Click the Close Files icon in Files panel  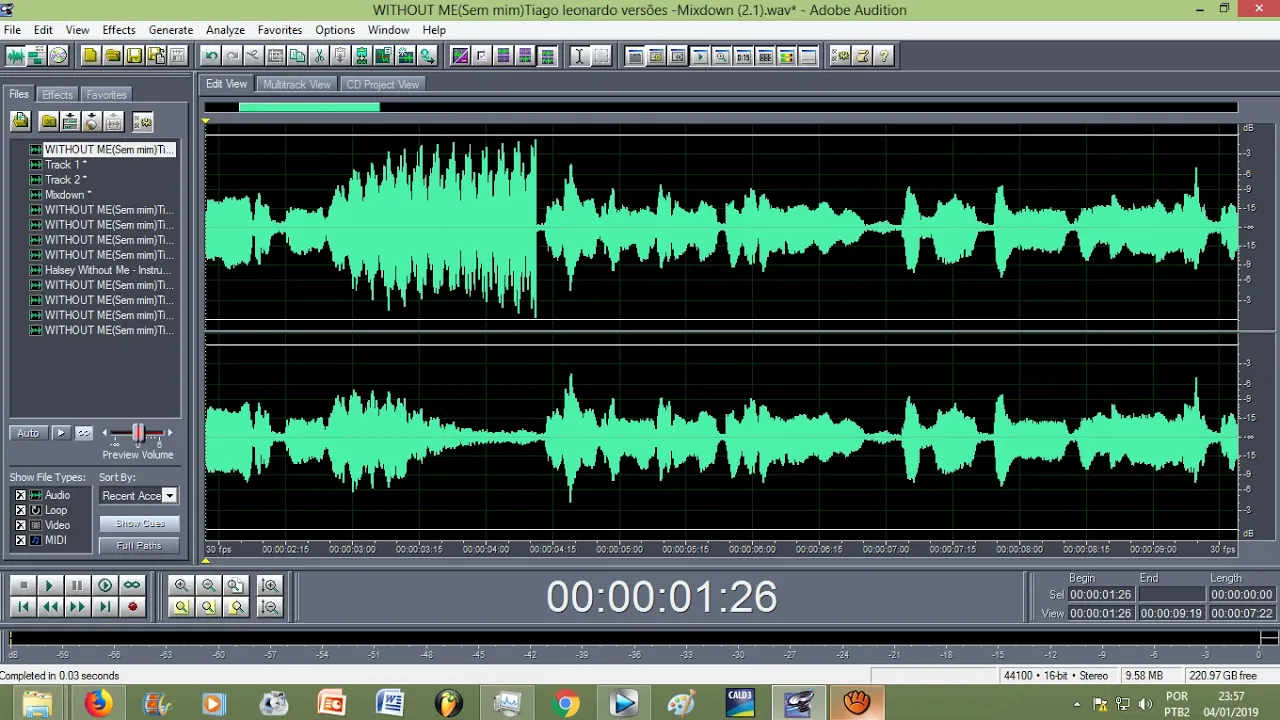[x=48, y=121]
